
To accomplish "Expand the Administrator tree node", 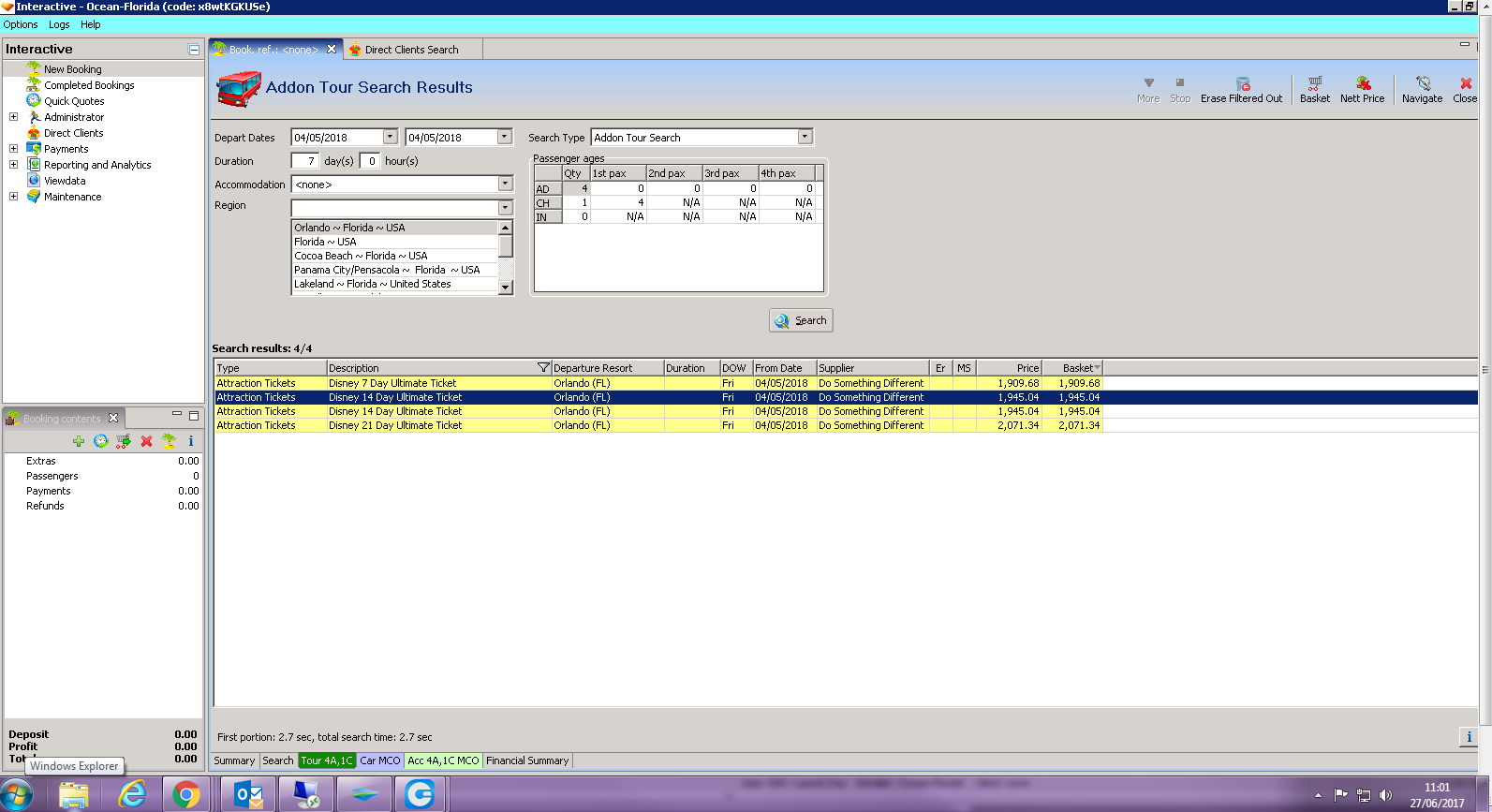I will (x=13, y=117).
